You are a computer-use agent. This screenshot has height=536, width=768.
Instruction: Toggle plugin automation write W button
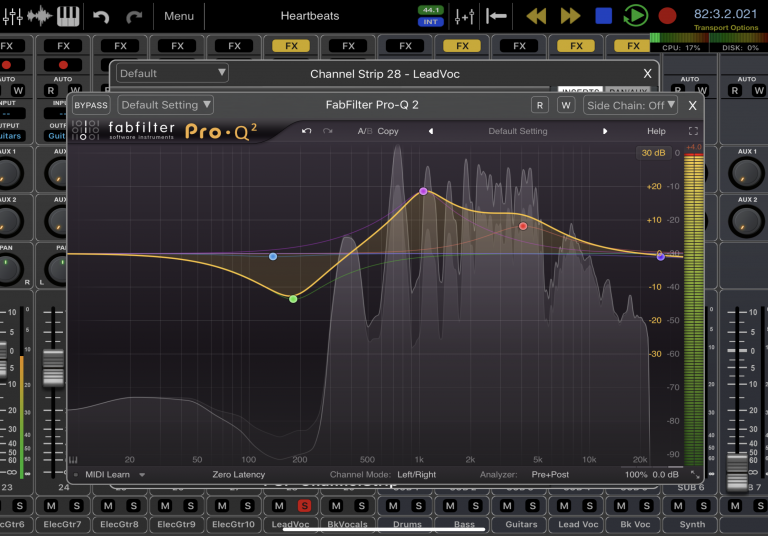[566, 105]
